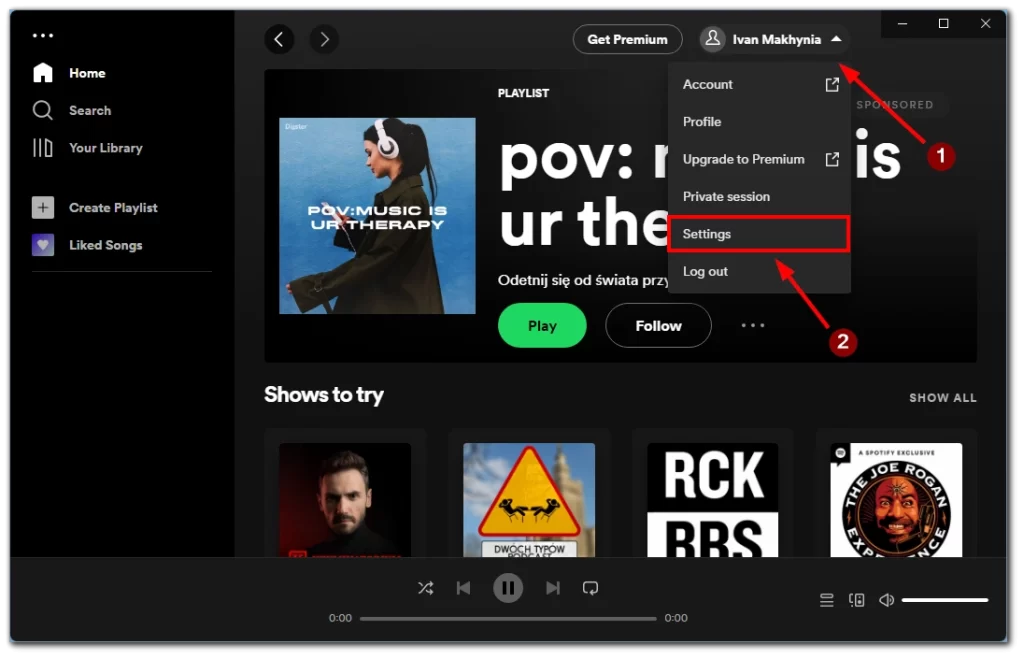This screenshot has width=1024, height=659.
Task: Follow the featured playlist
Action: point(658,325)
